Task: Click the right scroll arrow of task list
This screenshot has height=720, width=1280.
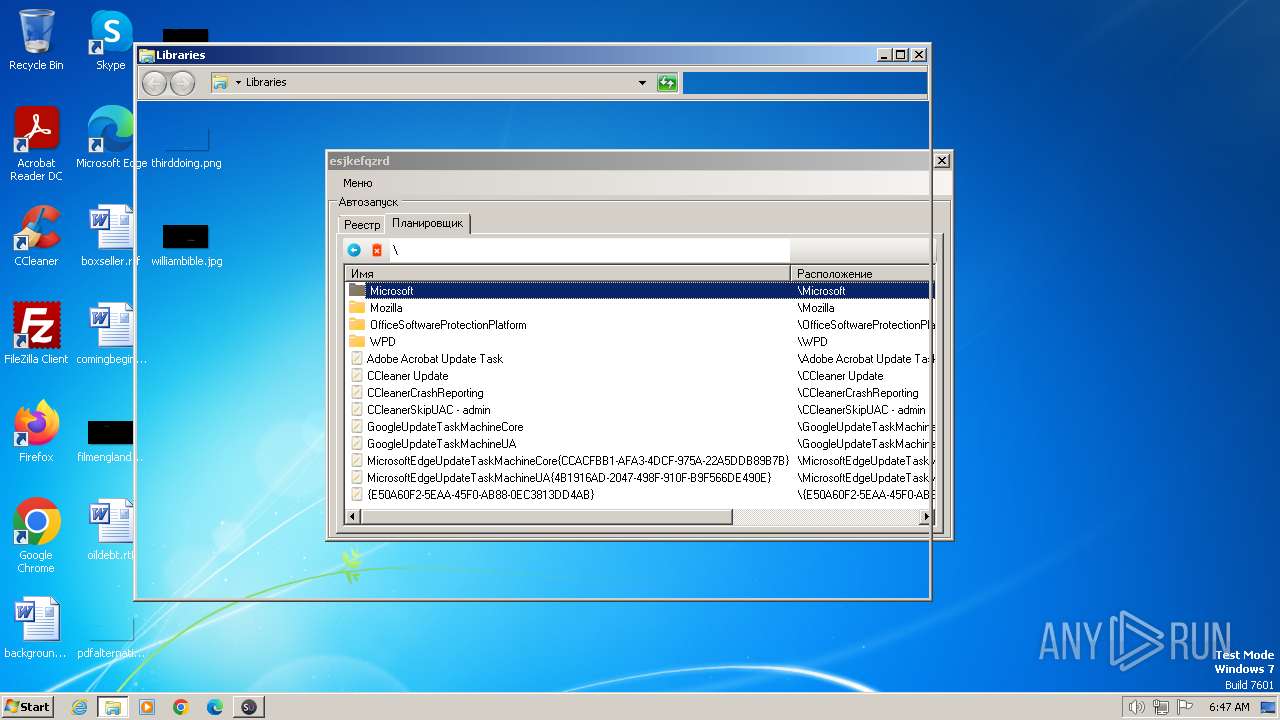Action: (926, 517)
